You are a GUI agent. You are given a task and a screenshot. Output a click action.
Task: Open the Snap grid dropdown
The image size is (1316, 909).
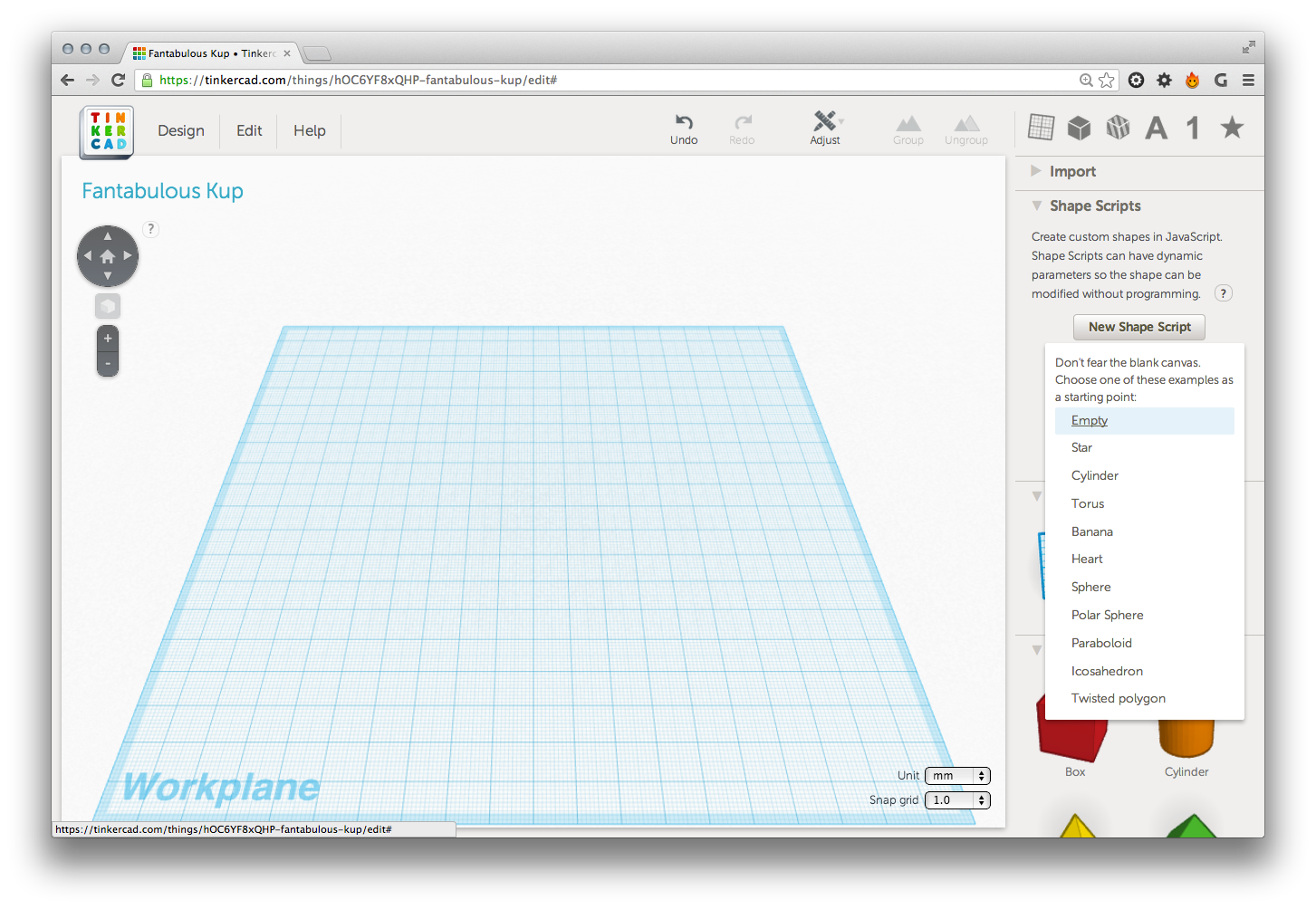[957, 800]
